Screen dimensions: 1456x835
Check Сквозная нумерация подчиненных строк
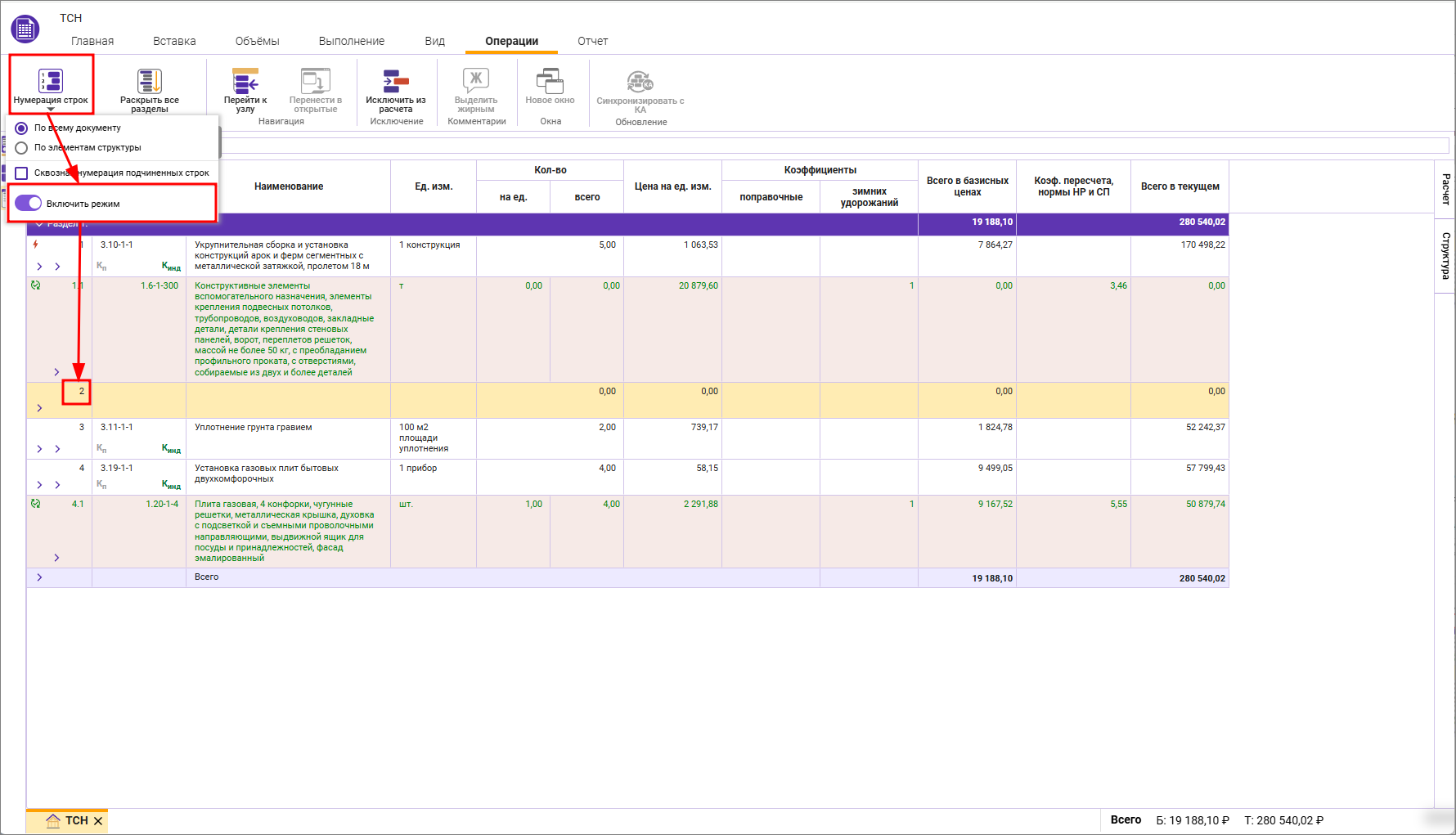[22, 173]
